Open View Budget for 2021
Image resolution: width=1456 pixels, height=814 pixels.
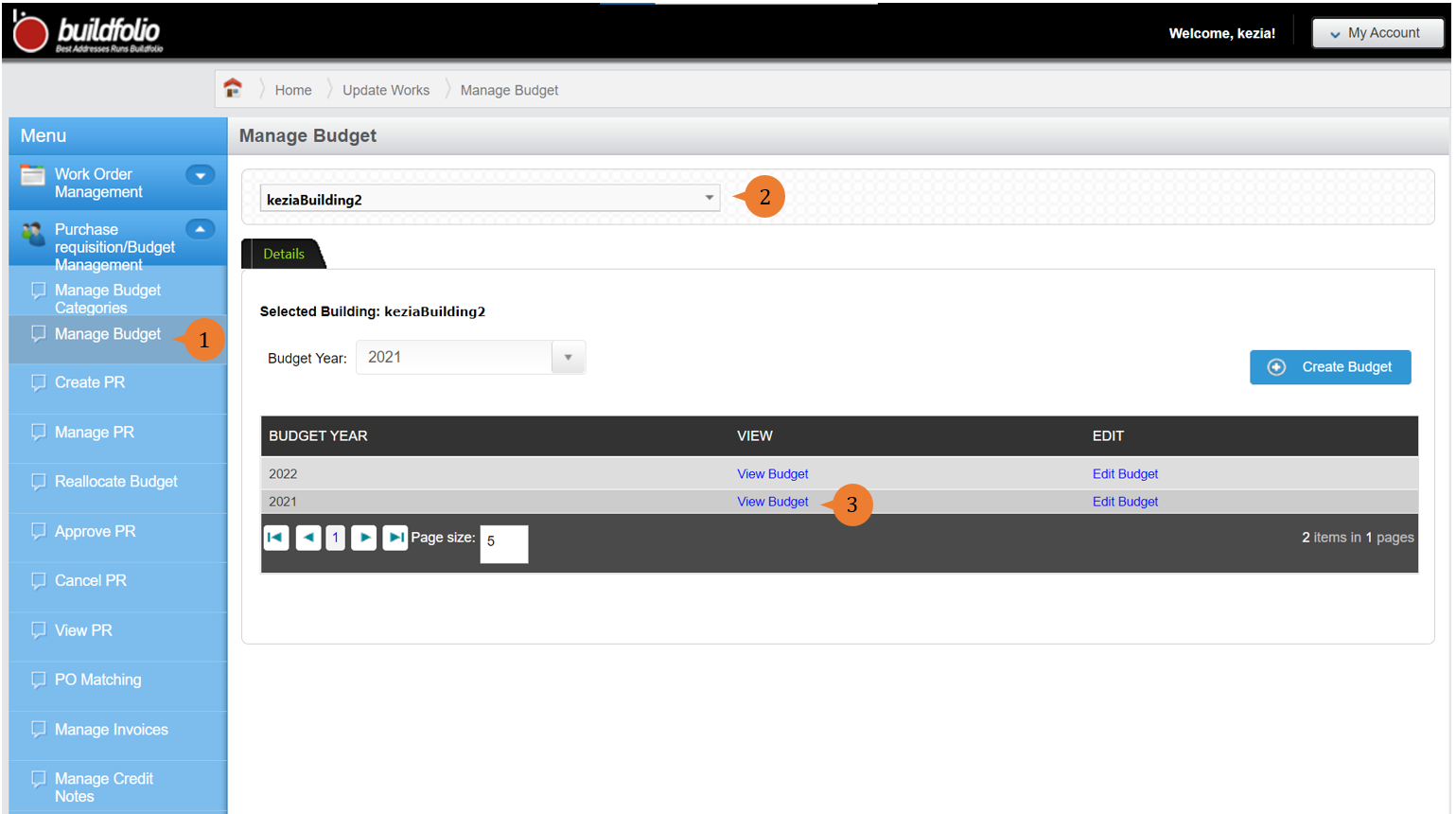pos(773,502)
